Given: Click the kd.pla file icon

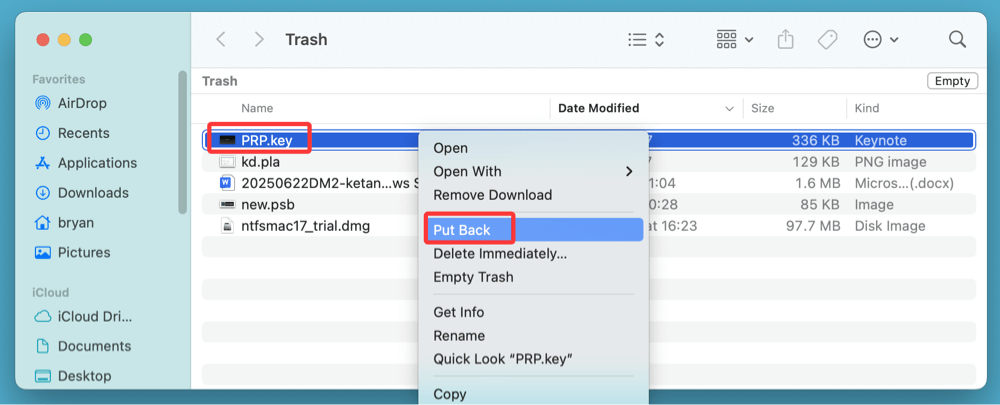Looking at the screenshot, I should coord(227,162).
